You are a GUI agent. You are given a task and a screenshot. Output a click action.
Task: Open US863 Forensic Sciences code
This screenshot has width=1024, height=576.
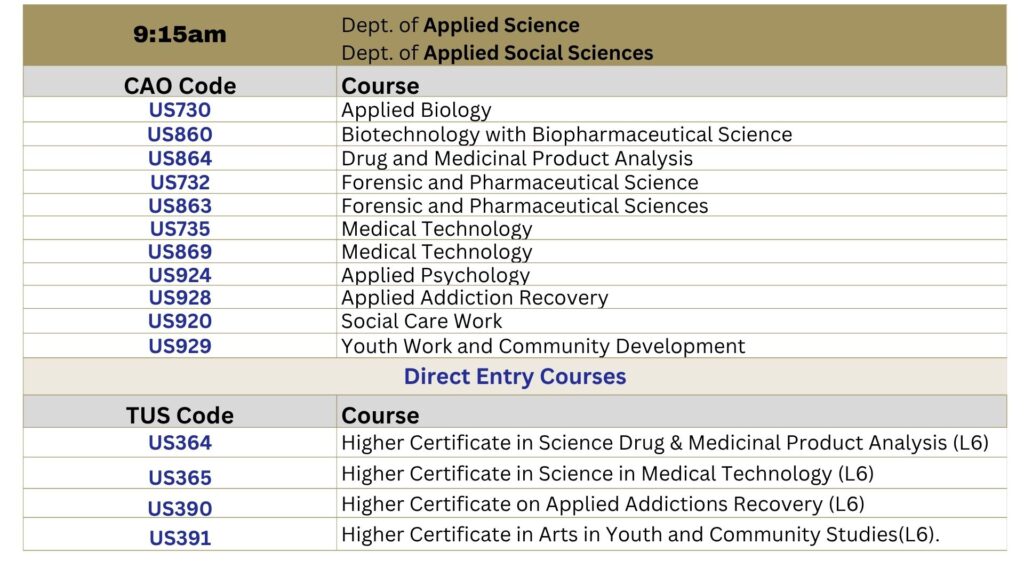180,206
